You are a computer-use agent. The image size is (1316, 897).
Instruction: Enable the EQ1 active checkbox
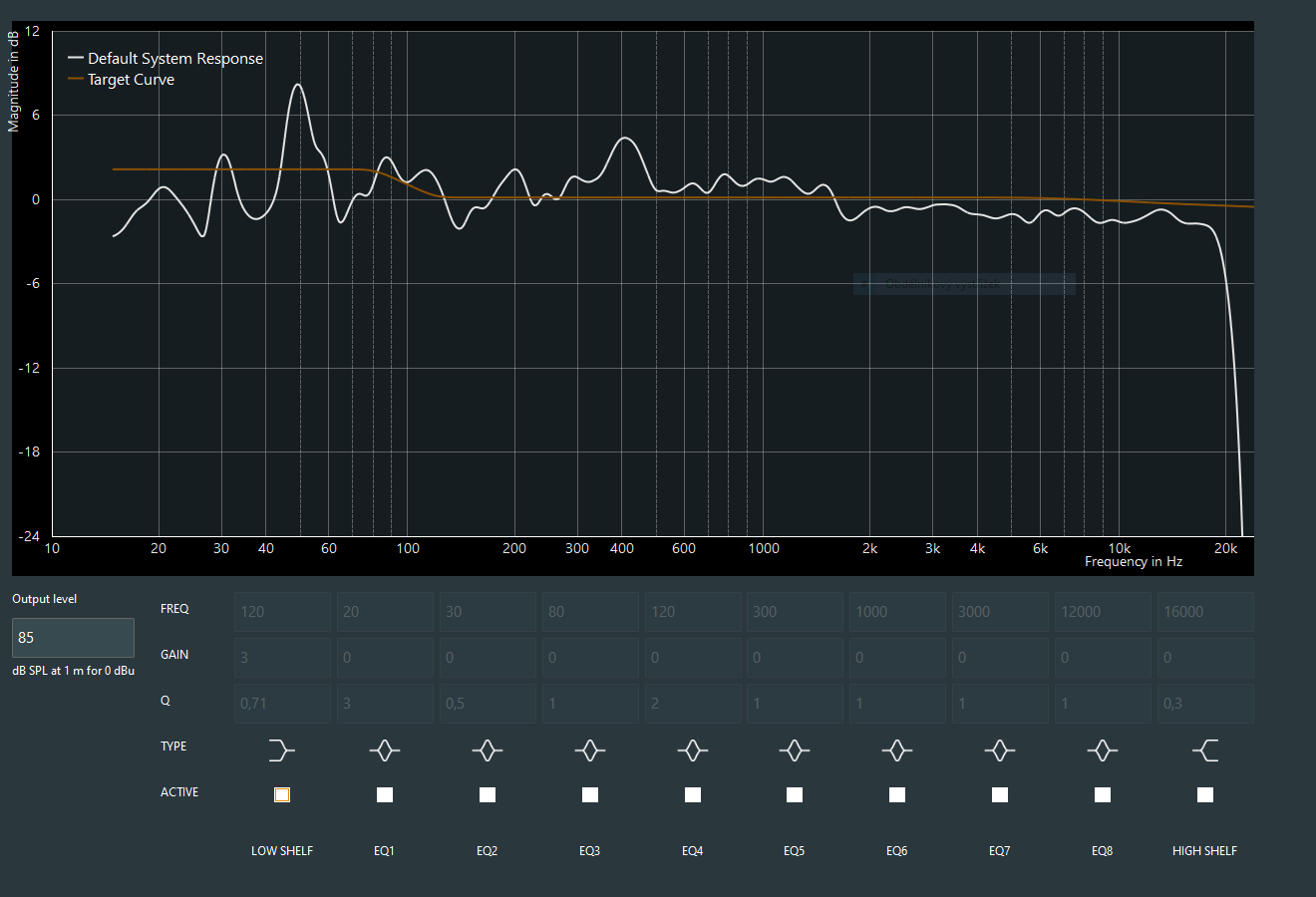pos(385,794)
